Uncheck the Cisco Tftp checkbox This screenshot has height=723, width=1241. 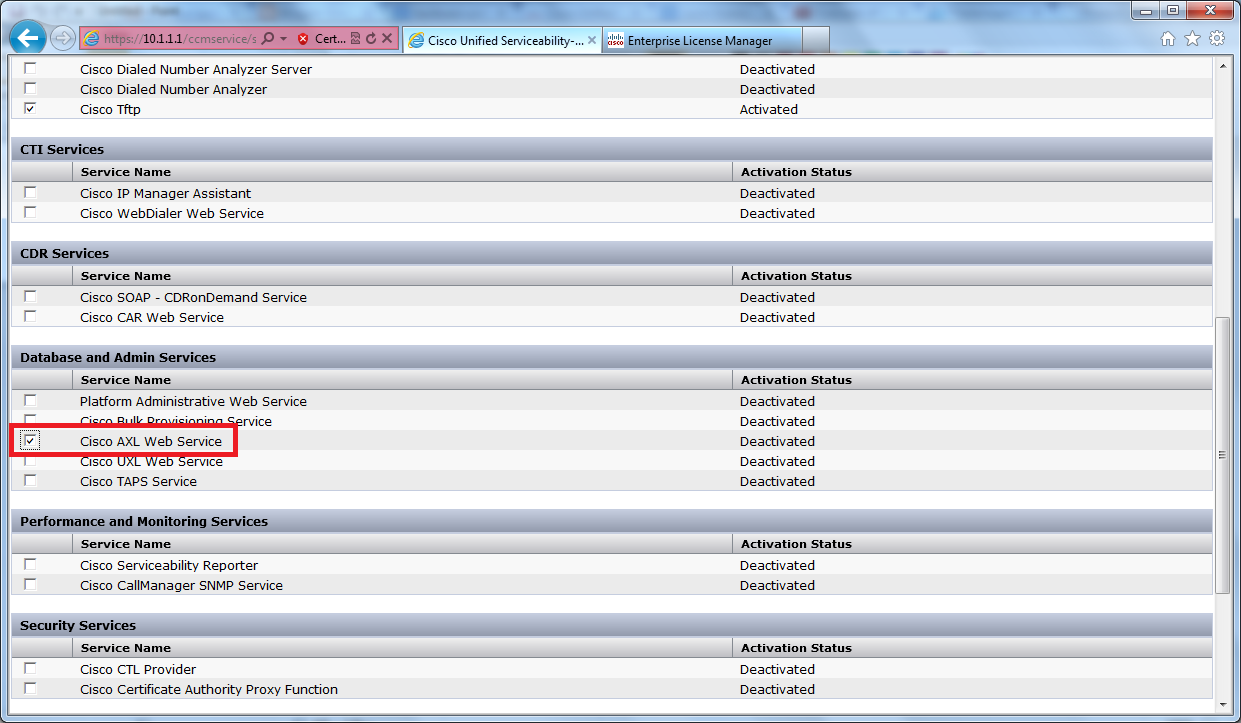point(29,109)
